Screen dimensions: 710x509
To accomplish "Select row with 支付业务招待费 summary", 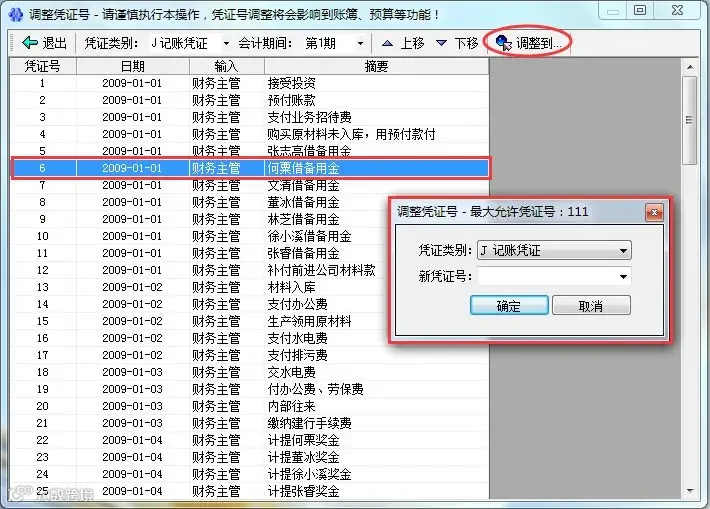I will (249, 117).
